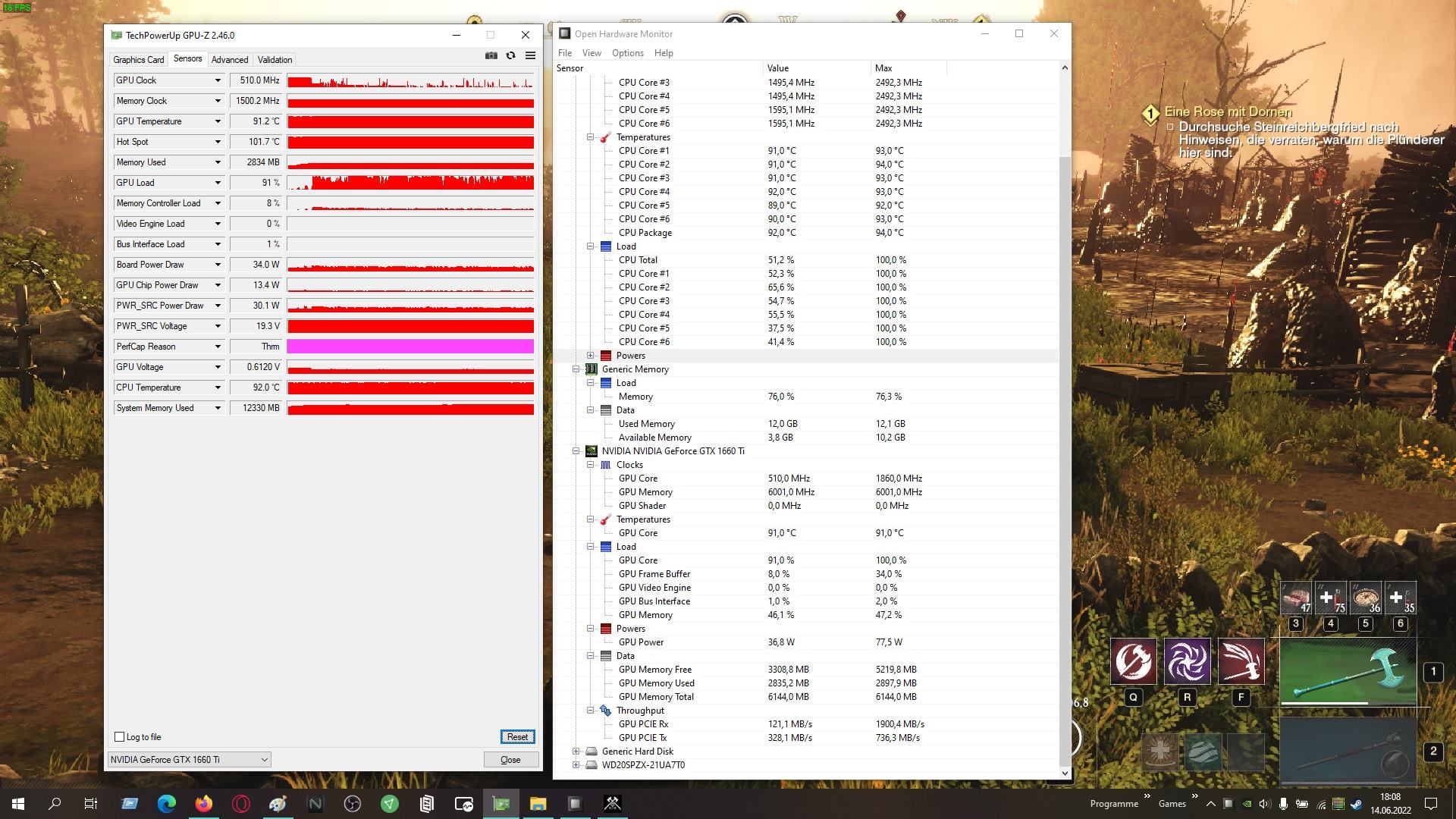Open Options menu in Open Hardware Monitor
1456x819 pixels.
coord(627,53)
